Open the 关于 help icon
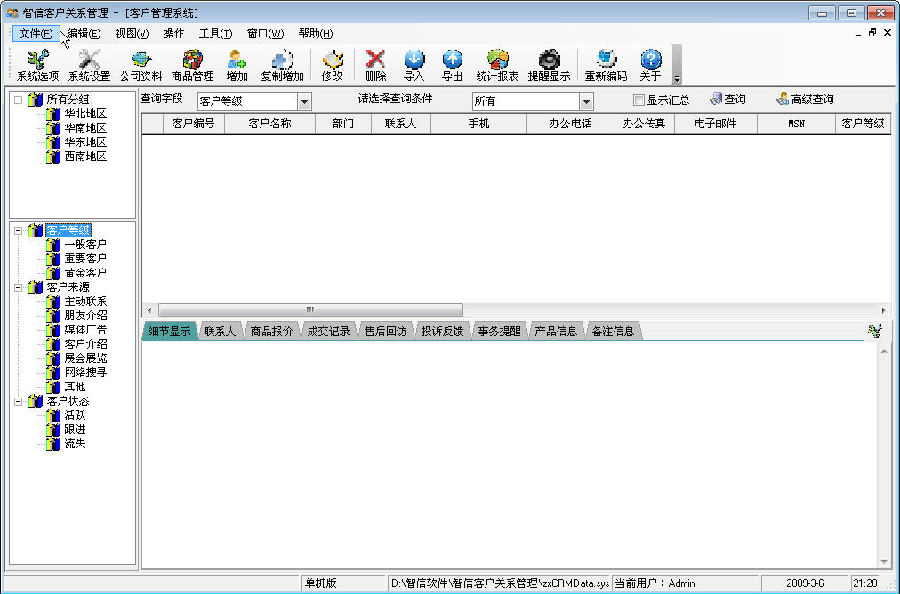 650,65
